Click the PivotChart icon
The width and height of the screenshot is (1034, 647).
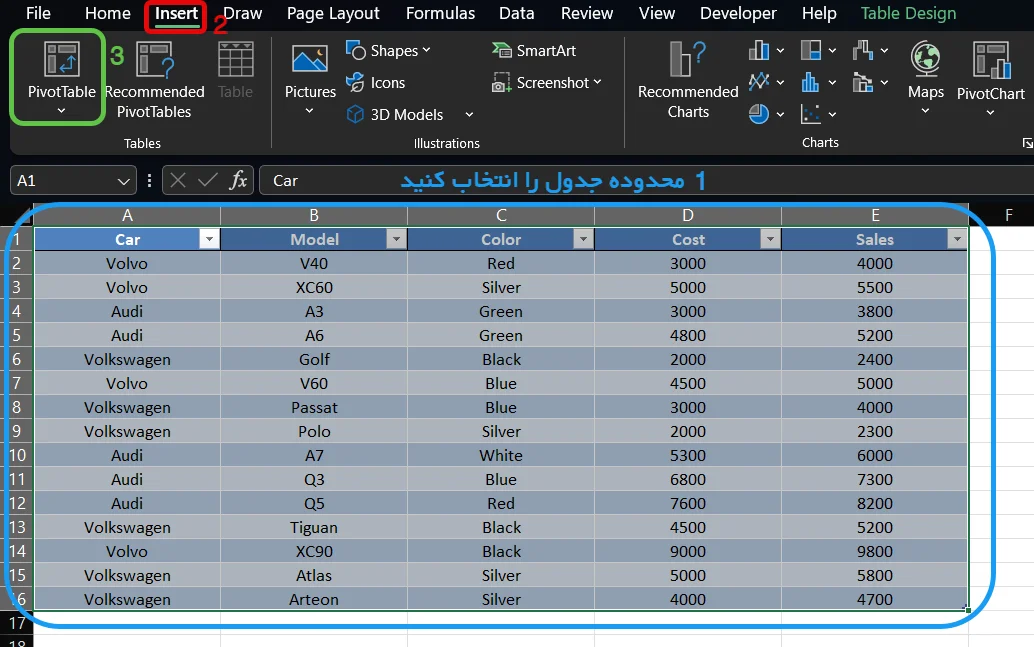pyautogui.click(x=990, y=59)
